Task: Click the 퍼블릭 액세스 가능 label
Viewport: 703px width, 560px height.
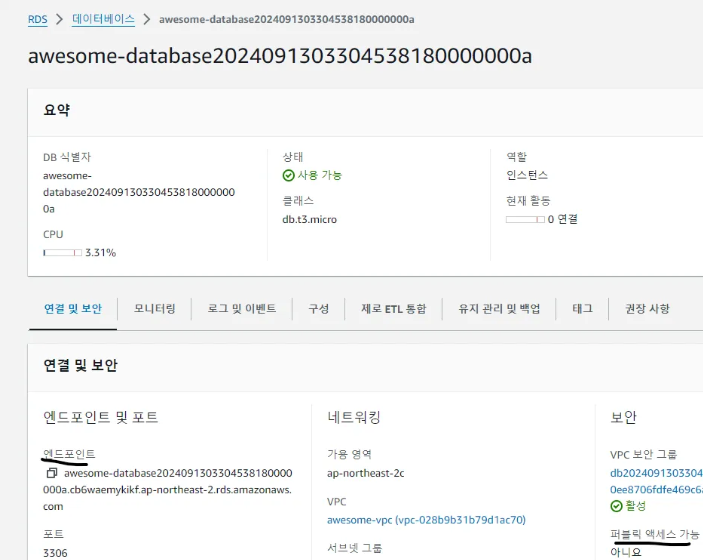Action: (x=655, y=534)
